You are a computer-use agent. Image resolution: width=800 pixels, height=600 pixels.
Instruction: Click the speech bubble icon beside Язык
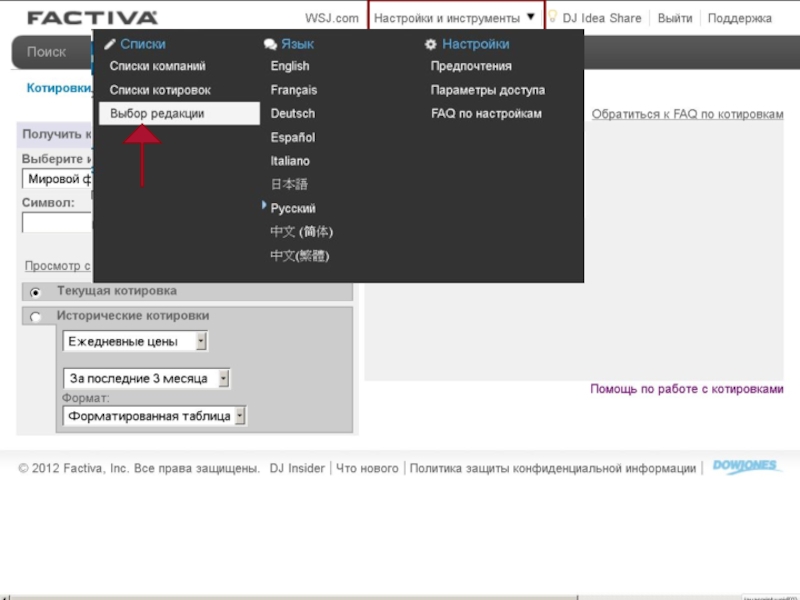pyautogui.click(x=270, y=44)
